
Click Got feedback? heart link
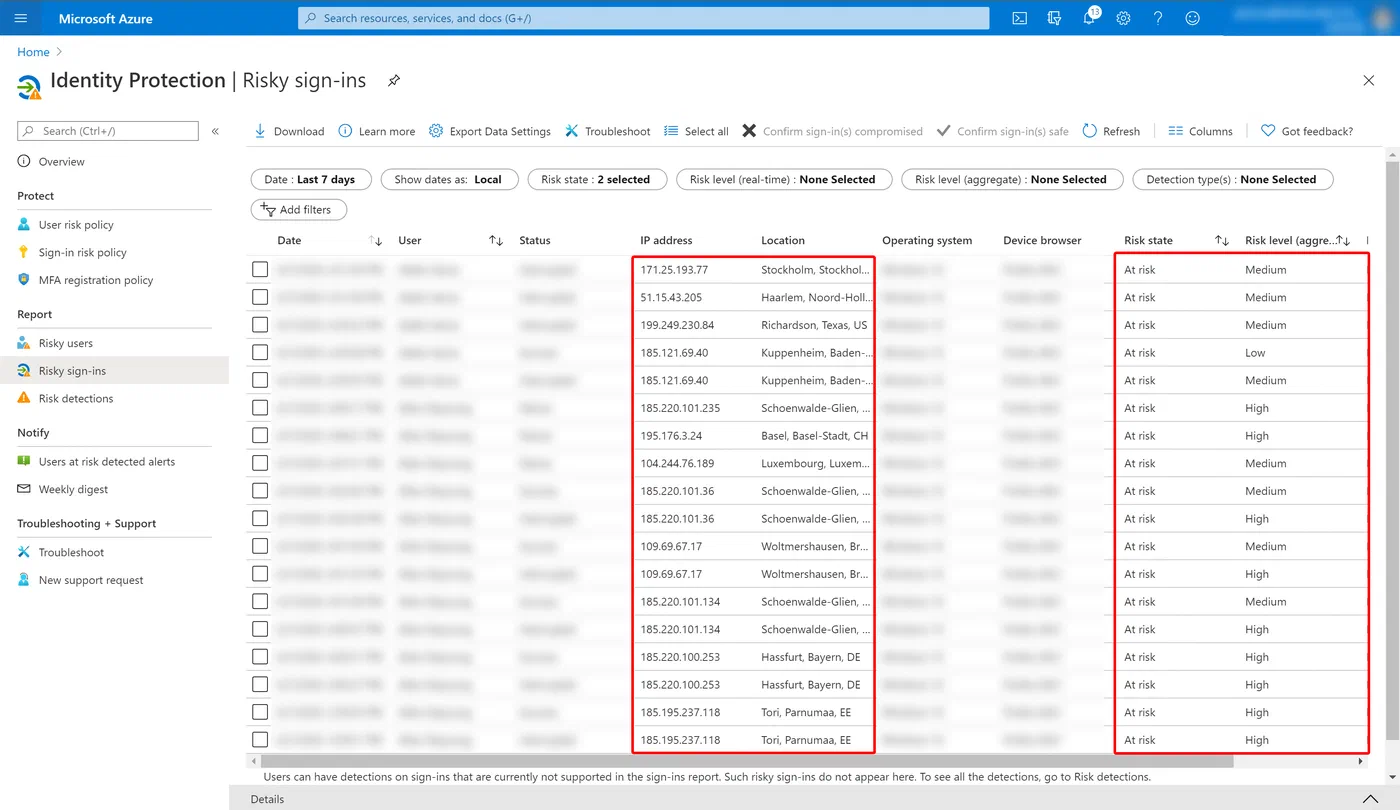coord(1307,131)
